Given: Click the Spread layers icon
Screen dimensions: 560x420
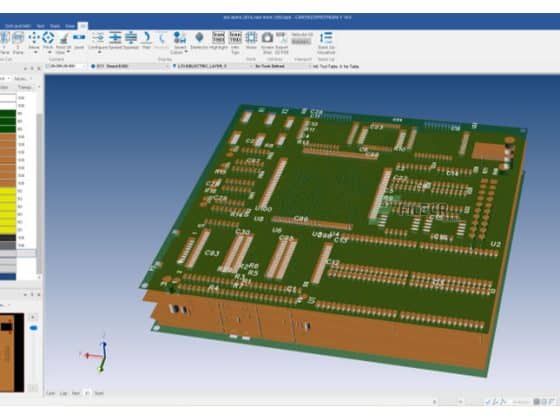Looking at the screenshot, I should click(x=115, y=38).
